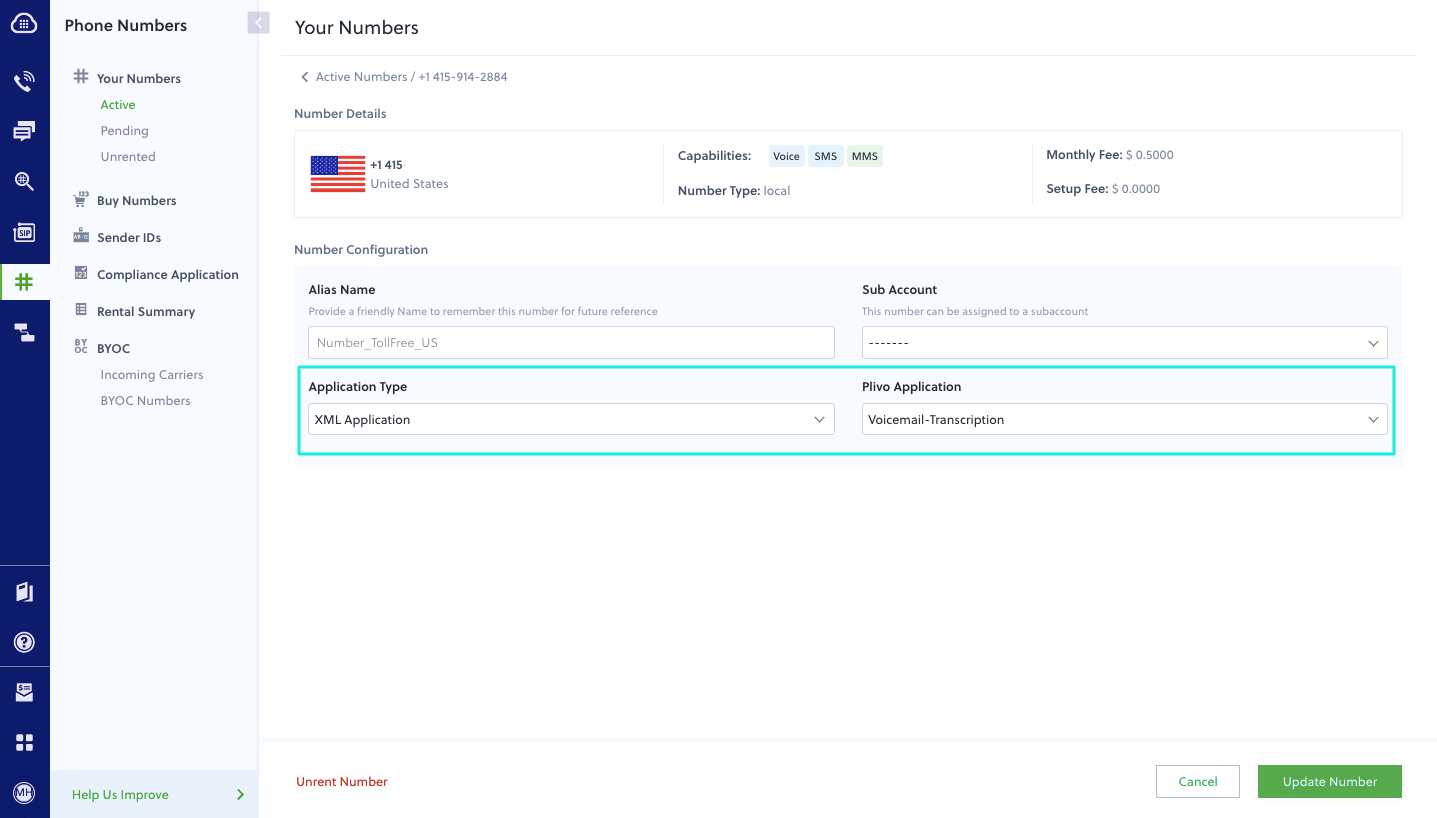Image resolution: width=1437 pixels, height=818 pixels.
Task: Open the Overview cloud icon in sidebar
Action: pos(24,23)
